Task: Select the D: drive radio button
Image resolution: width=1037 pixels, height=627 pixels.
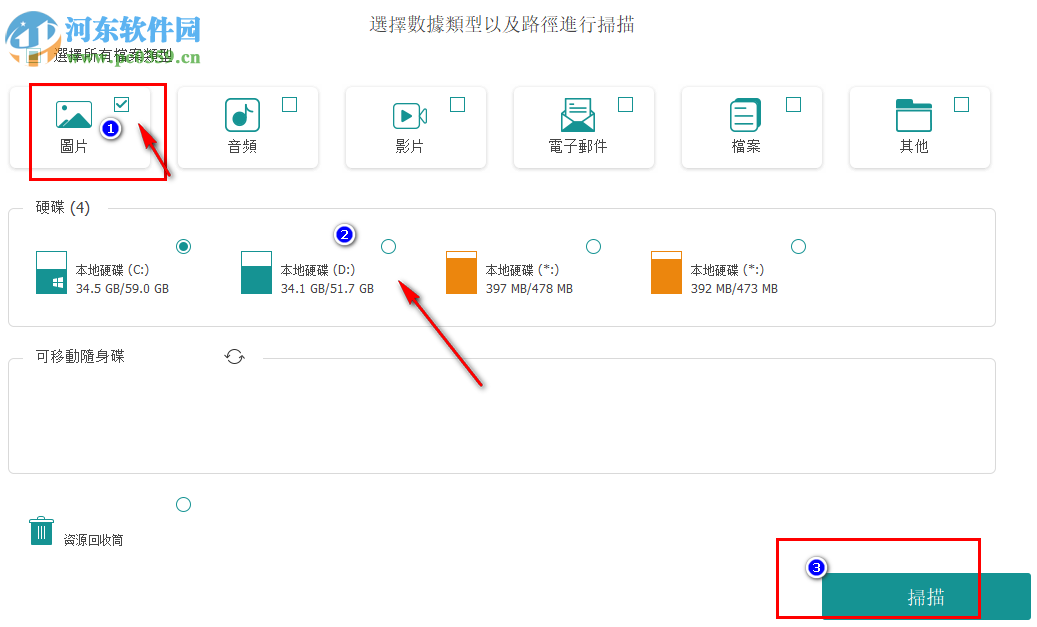Action: (x=388, y=246)
